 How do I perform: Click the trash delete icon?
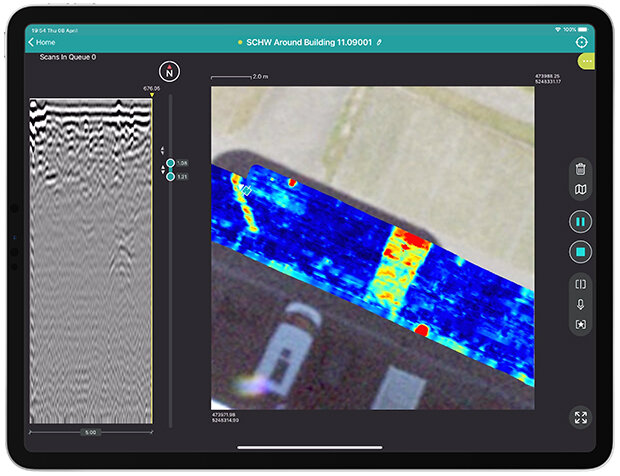581,169
